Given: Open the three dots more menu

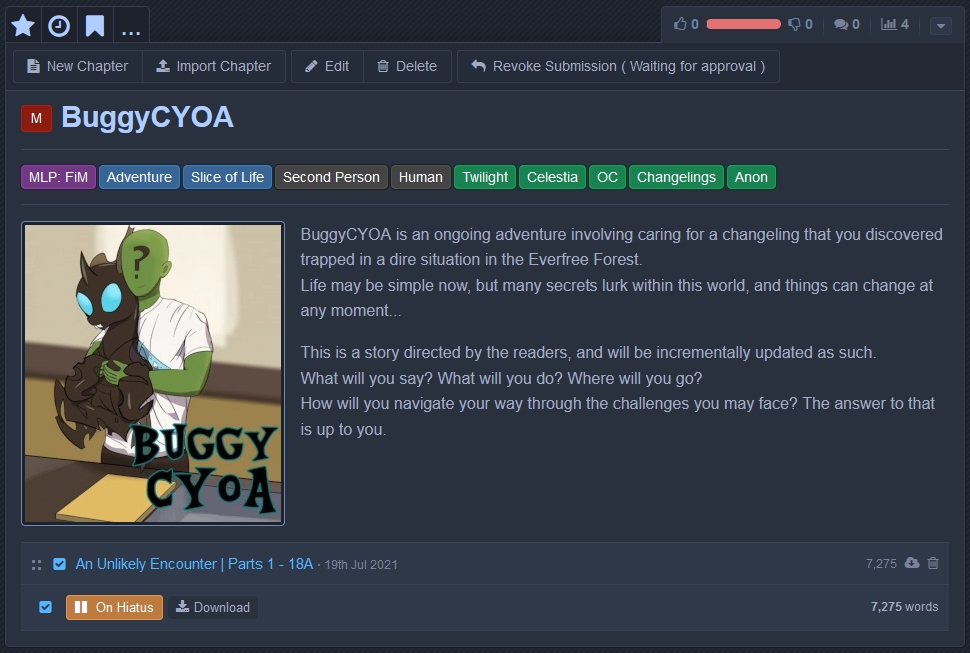Looking at the screenshot, I should [x=131, y=26].
